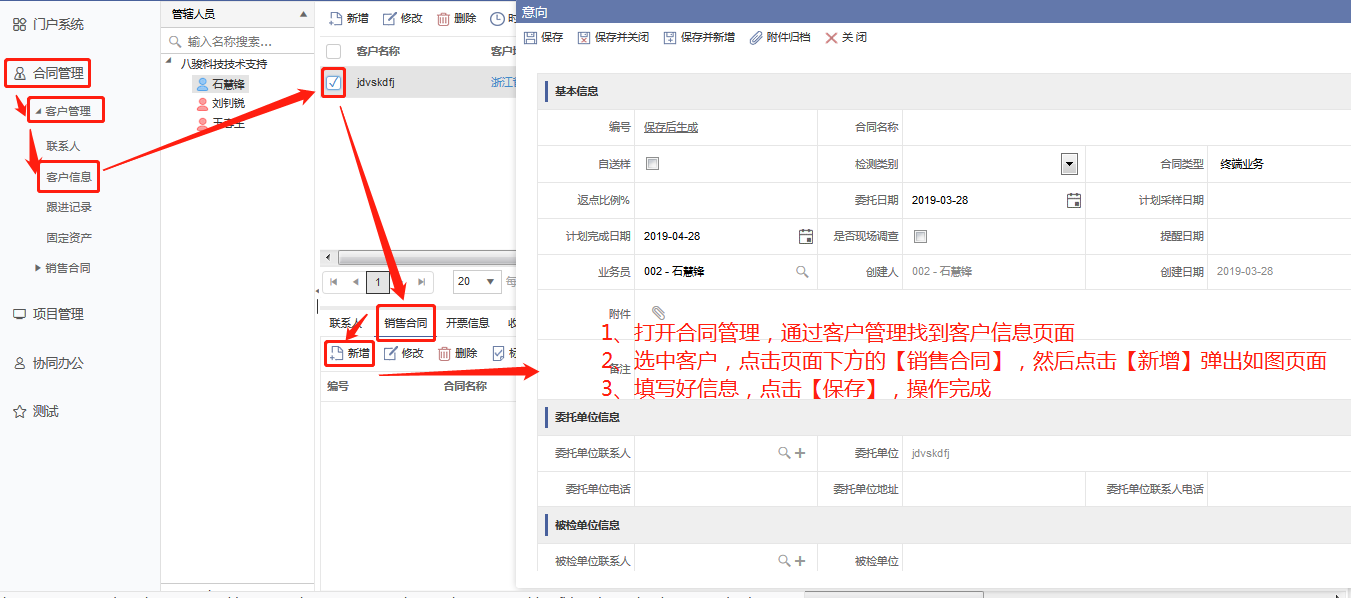Screen dimensions: 1351x598
Task: Open 附件归档 attachment archive
Action: point(757,38)
